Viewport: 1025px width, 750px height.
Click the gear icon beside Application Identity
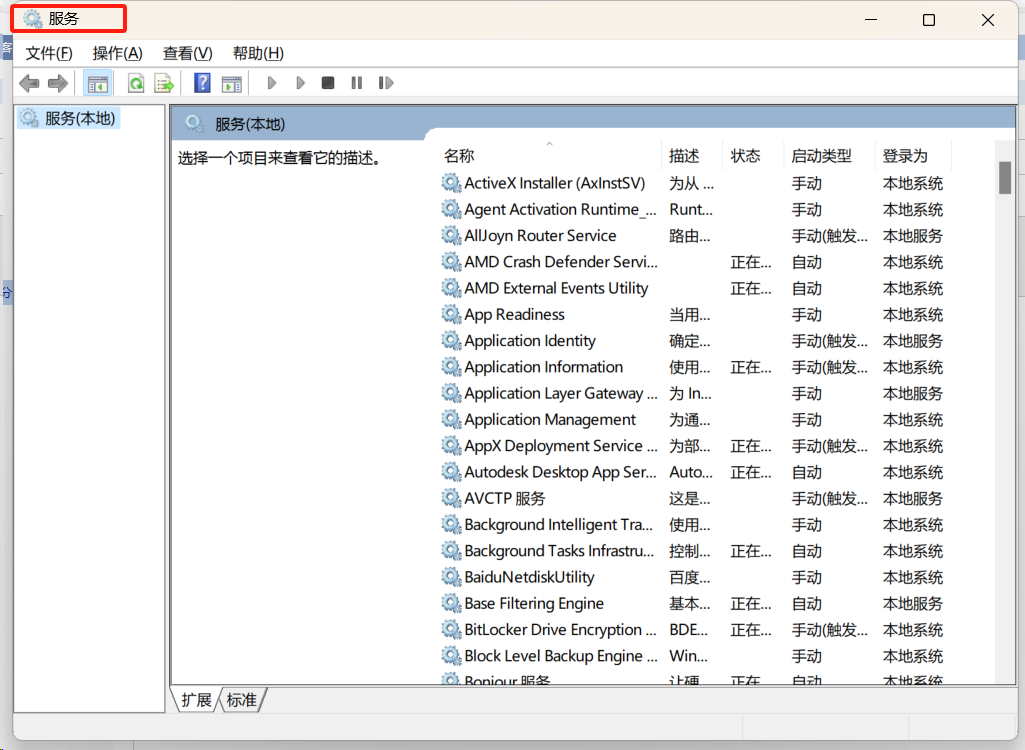point(451,340)
